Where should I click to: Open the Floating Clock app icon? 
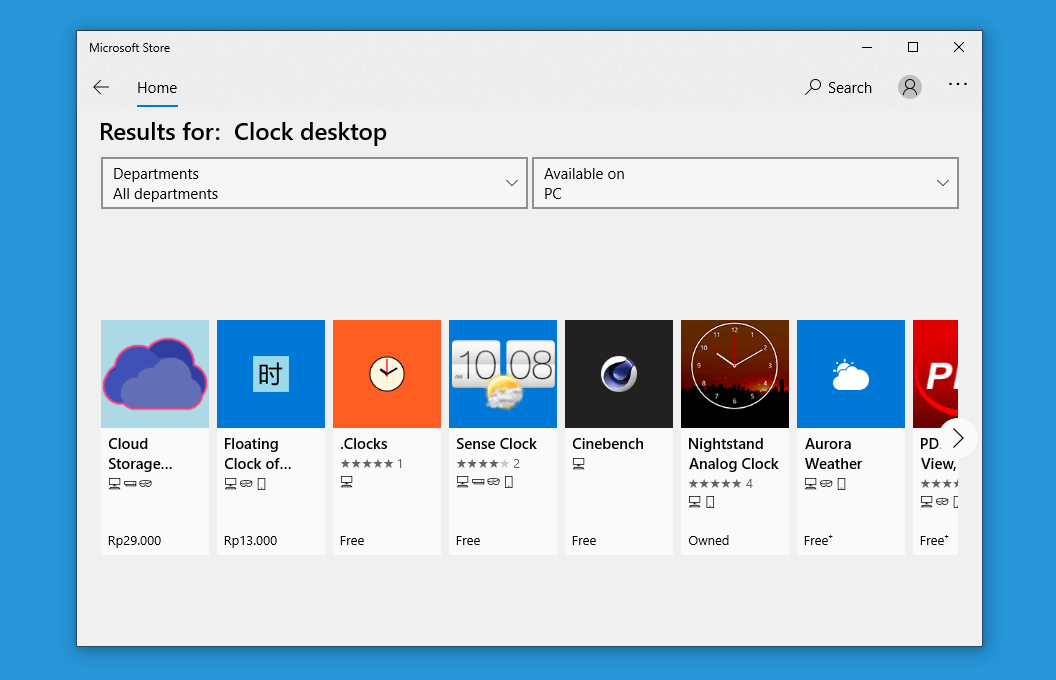point(271,374)
